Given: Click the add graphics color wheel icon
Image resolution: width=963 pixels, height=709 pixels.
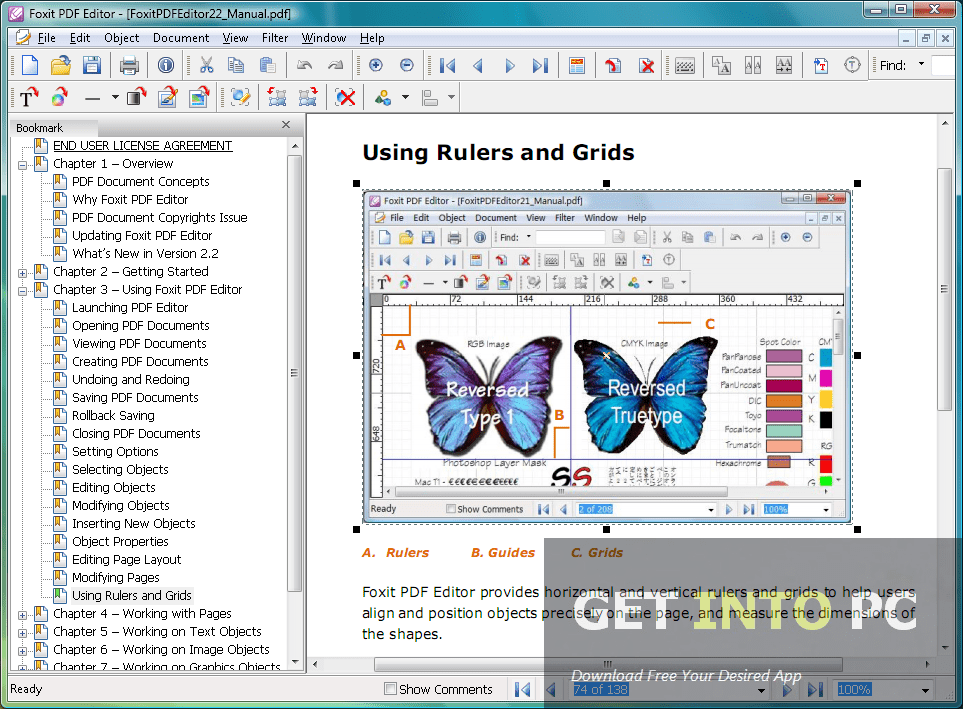Looking at the screenshot, I should point(60,97).
